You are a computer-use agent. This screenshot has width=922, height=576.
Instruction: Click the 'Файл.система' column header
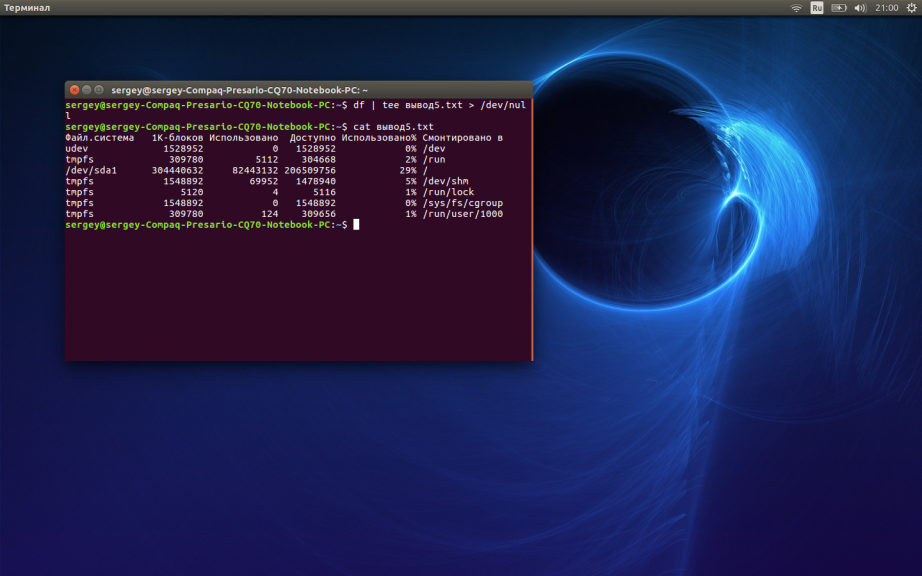coord(99,137)
